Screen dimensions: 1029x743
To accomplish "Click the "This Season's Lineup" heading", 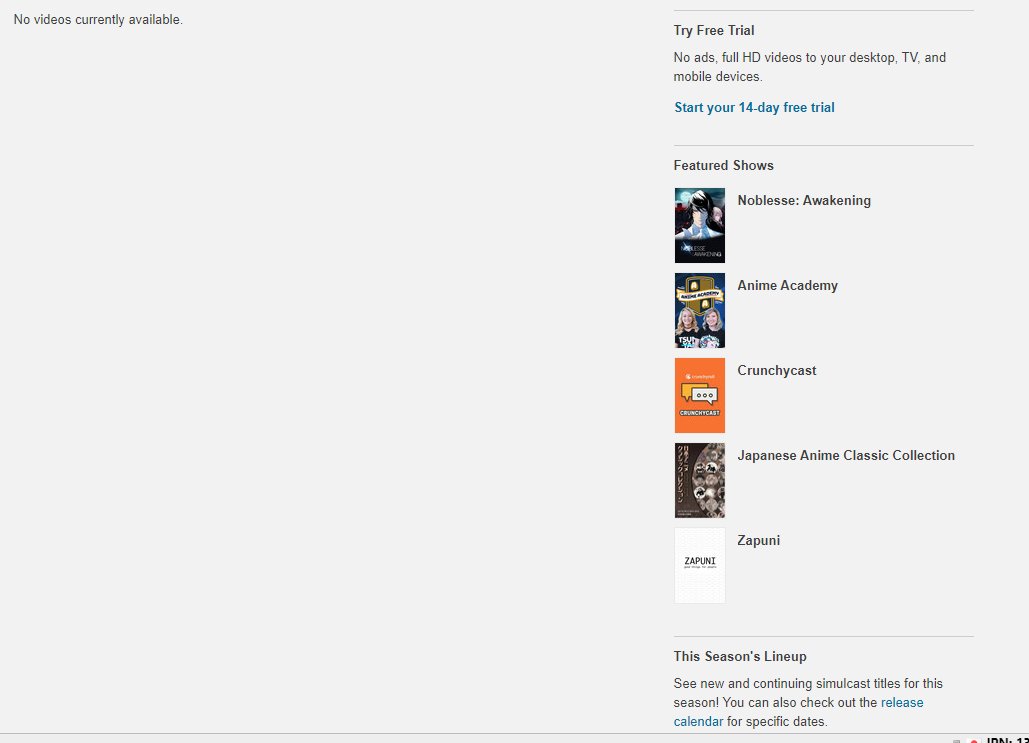I will (x=740, y=656).
